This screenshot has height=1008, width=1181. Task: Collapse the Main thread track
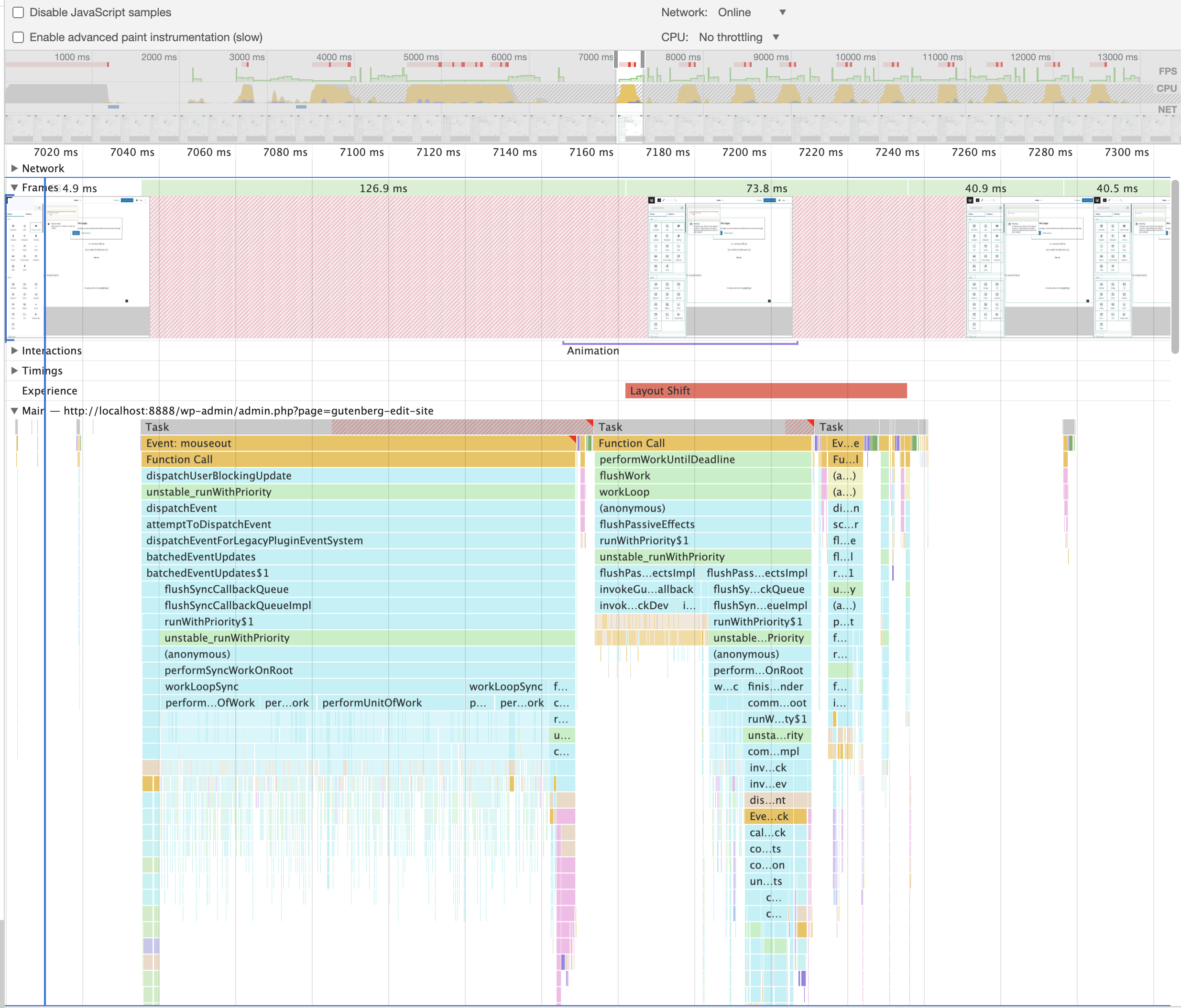14,410
